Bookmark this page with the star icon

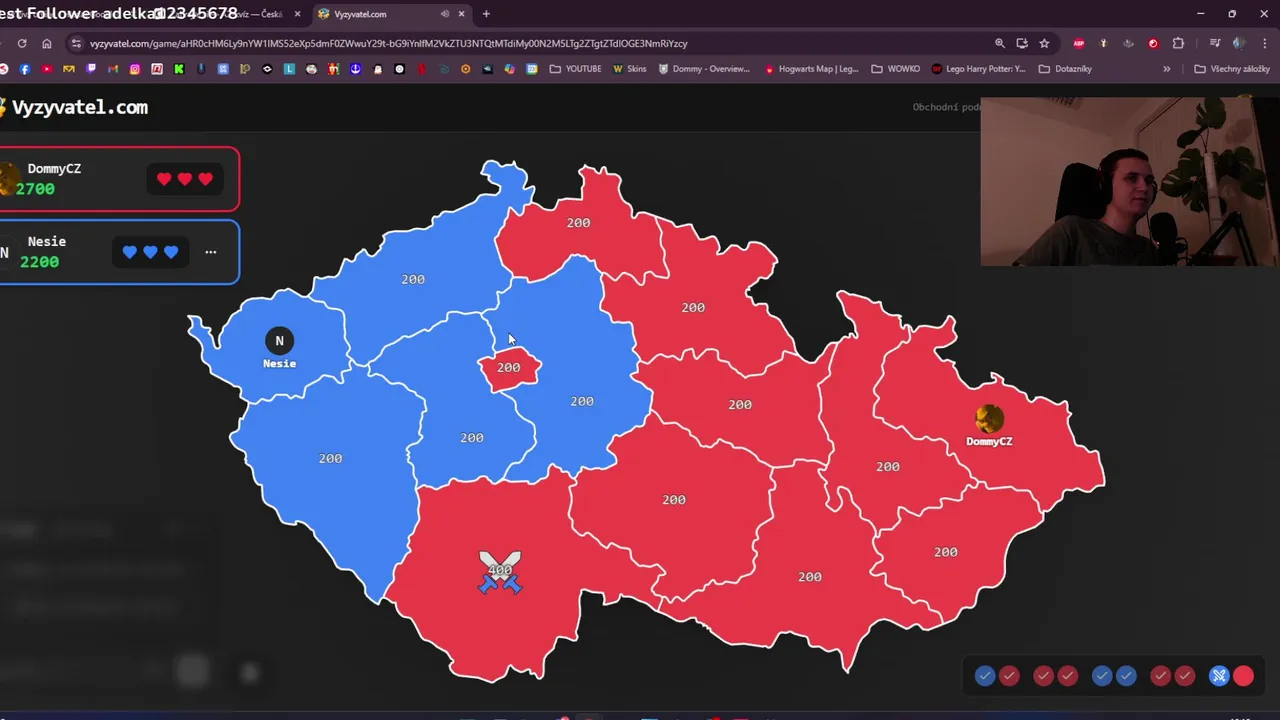point(1044,43)
